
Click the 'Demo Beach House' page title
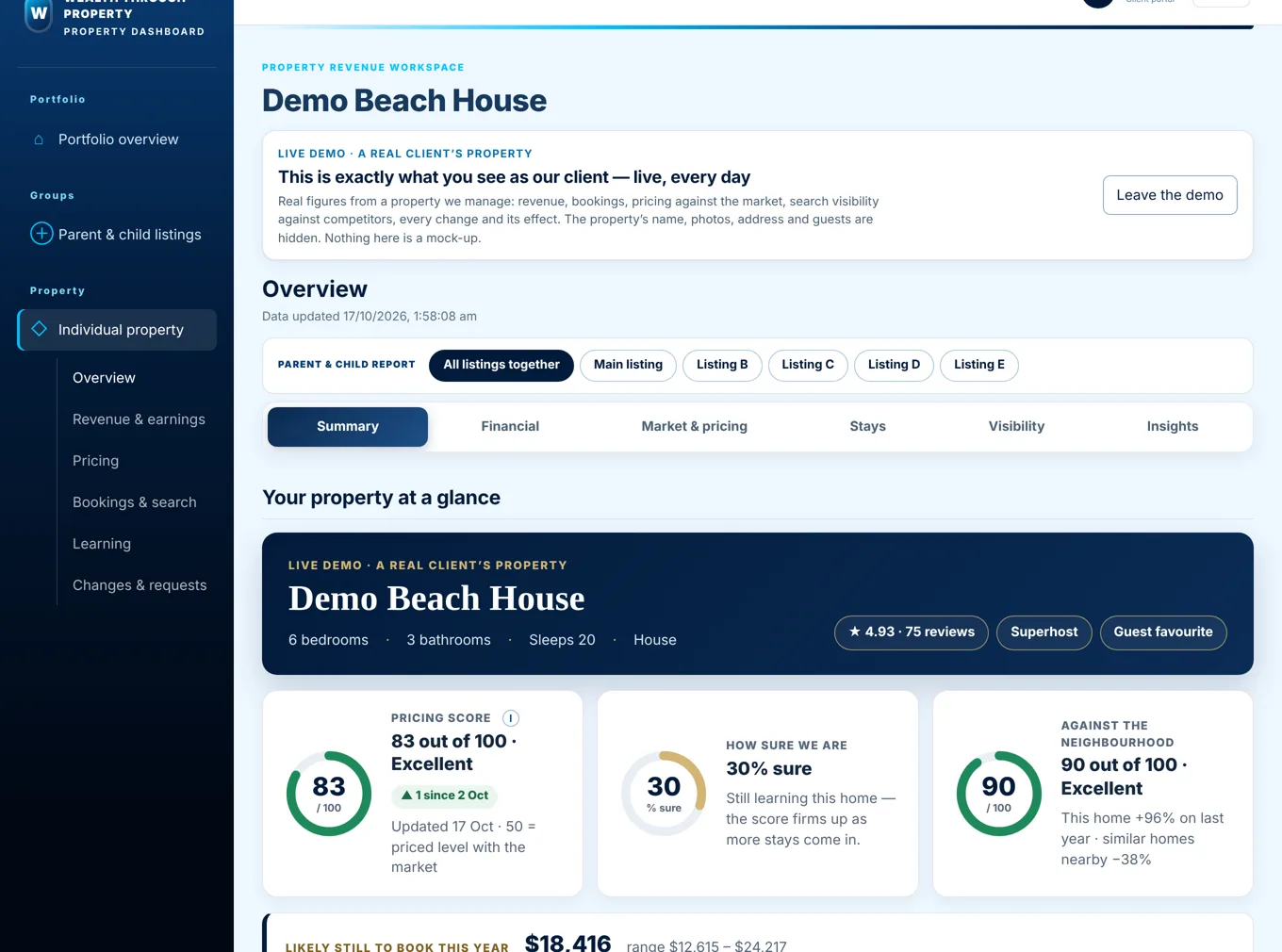click(404, 101)
